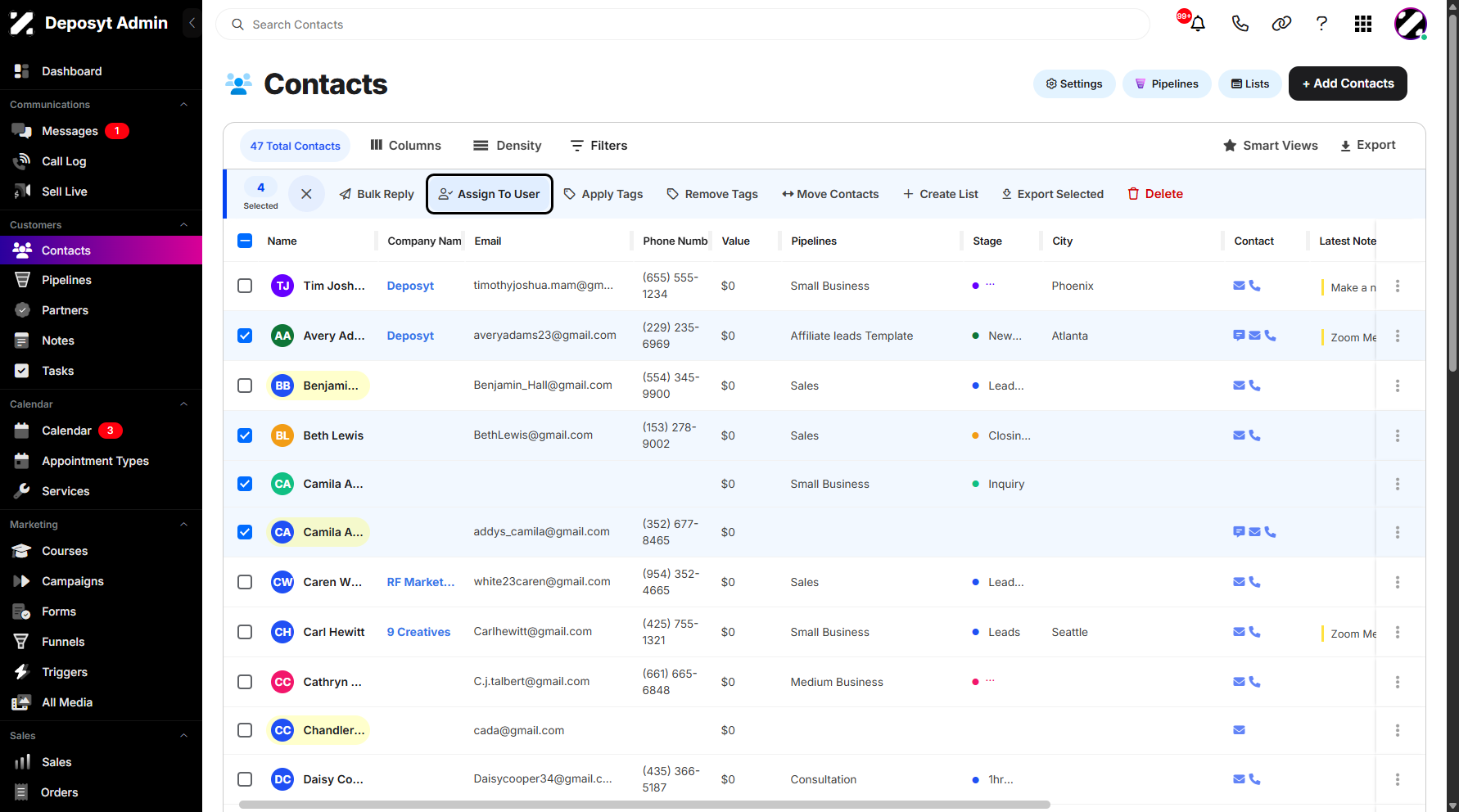Collapse the Sales sidebar section
The height and width of the screenshot is (812, 1459).
pos(184,736)
